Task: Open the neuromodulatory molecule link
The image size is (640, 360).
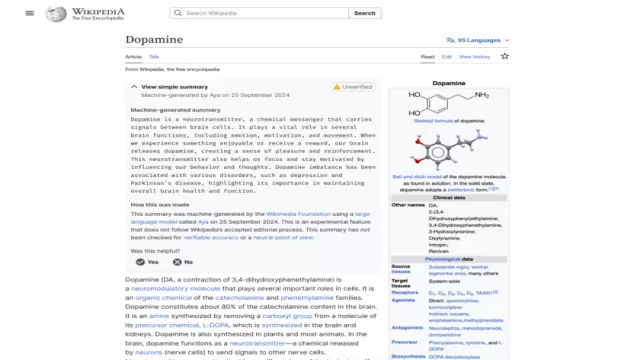Action: [x=176, y=289]
